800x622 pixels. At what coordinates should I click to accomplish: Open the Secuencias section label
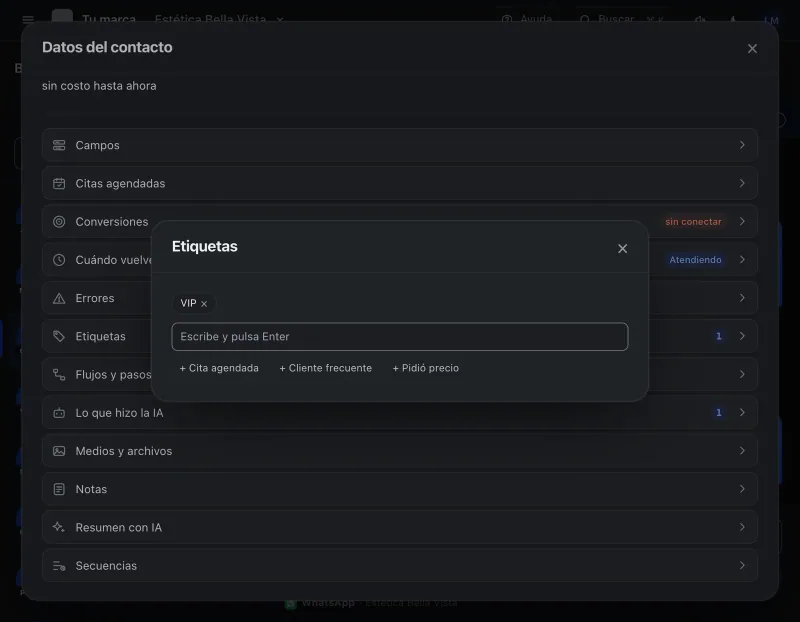(106, 566)
